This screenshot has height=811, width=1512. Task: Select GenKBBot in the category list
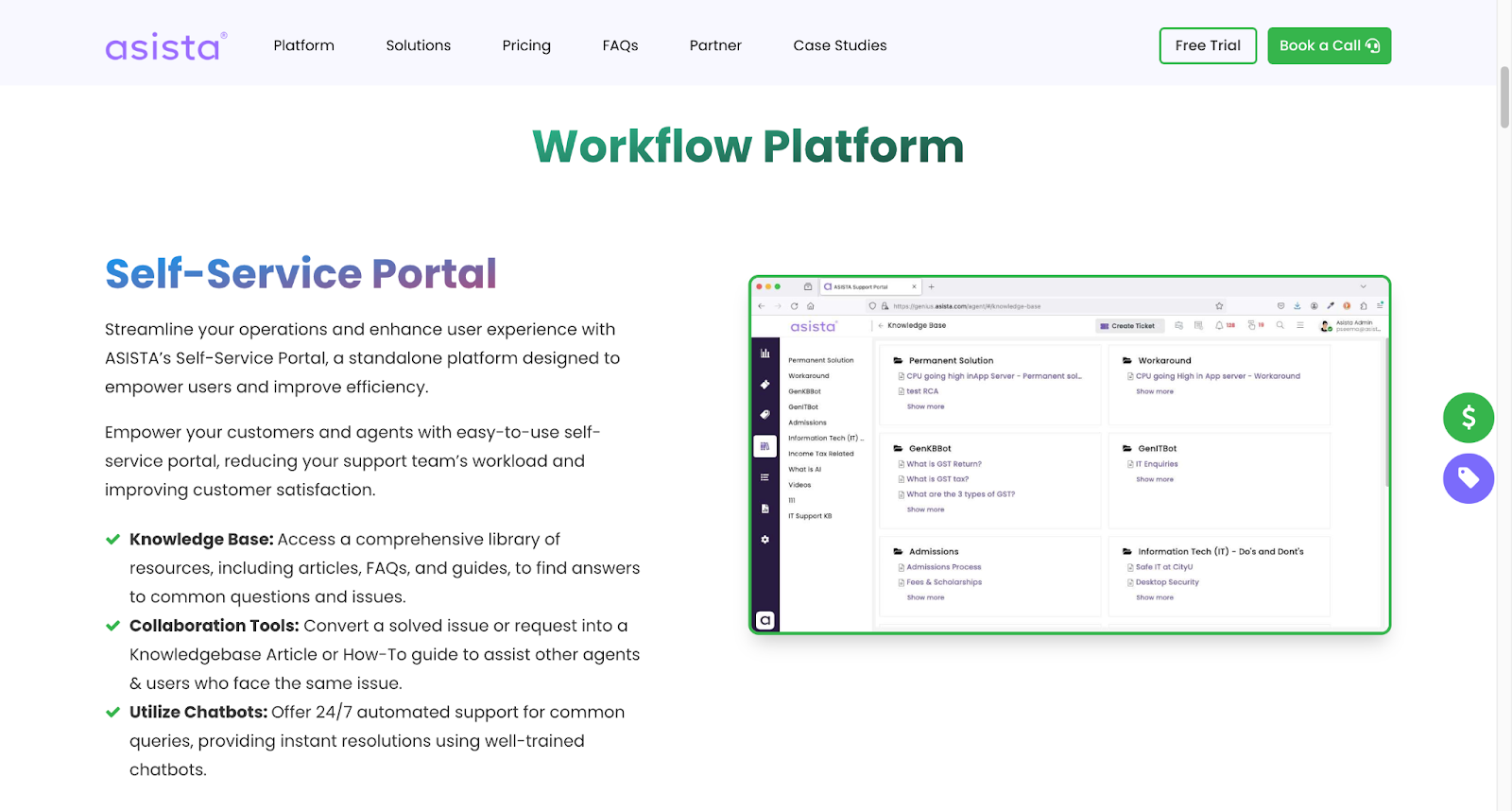point(805,391)
